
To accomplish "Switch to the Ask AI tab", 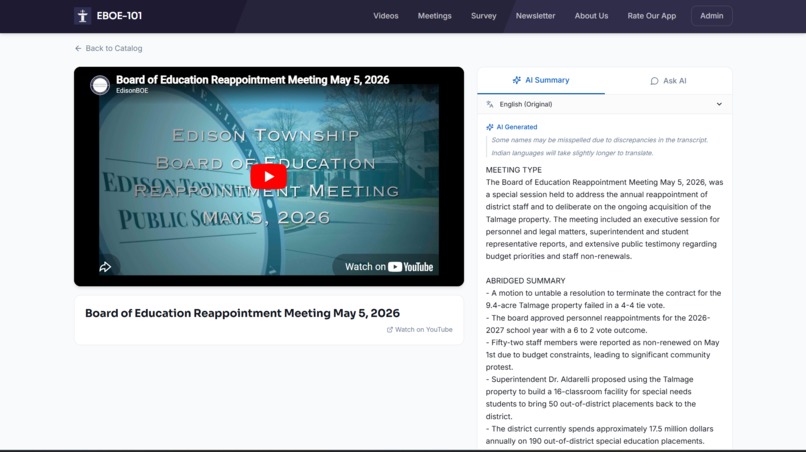I will tap(668, 81).
